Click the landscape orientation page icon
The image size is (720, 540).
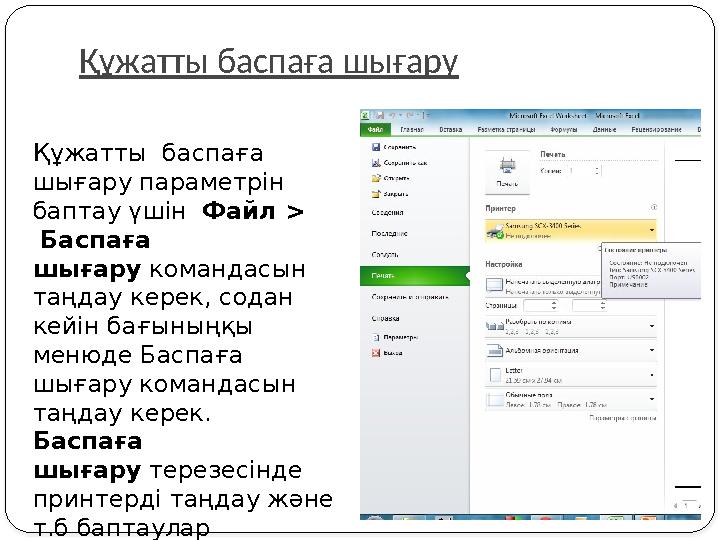point(495,351)
